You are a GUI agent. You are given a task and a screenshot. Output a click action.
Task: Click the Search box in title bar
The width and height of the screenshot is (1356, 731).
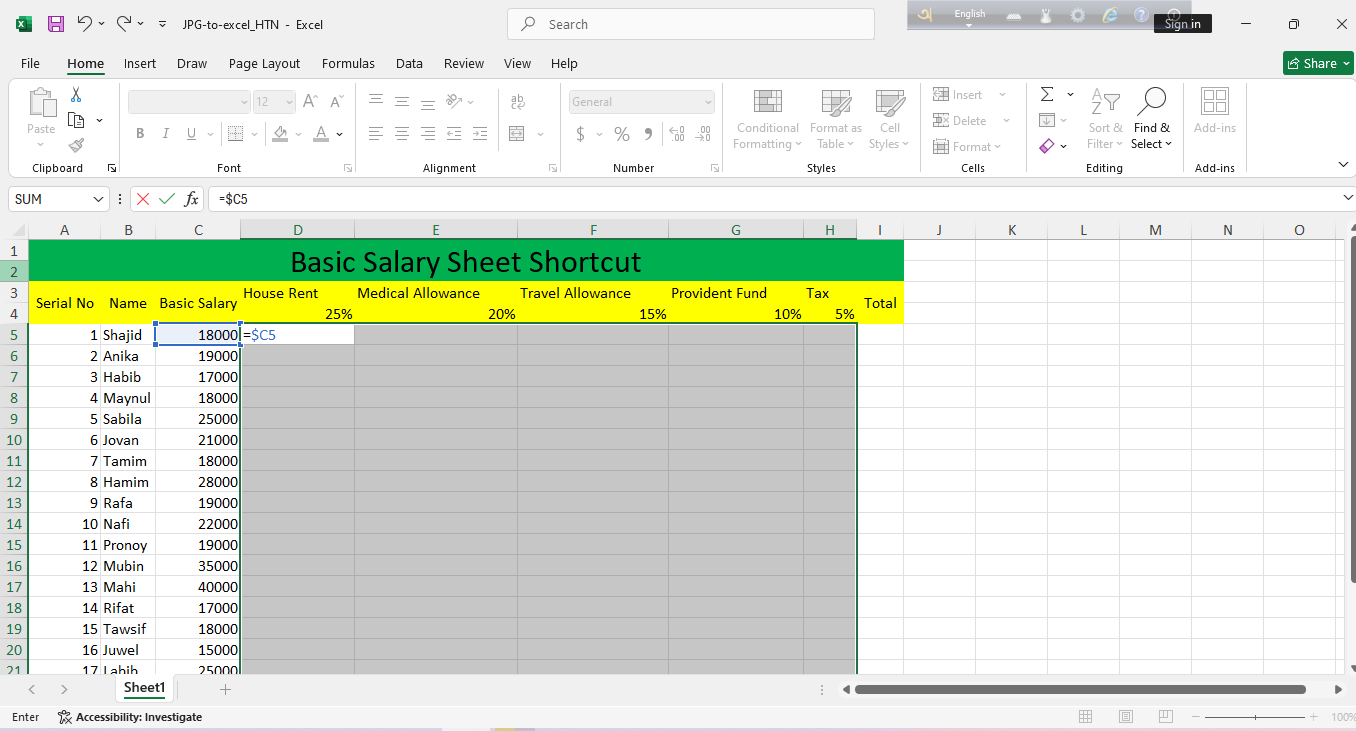click(x=690, y=24)
